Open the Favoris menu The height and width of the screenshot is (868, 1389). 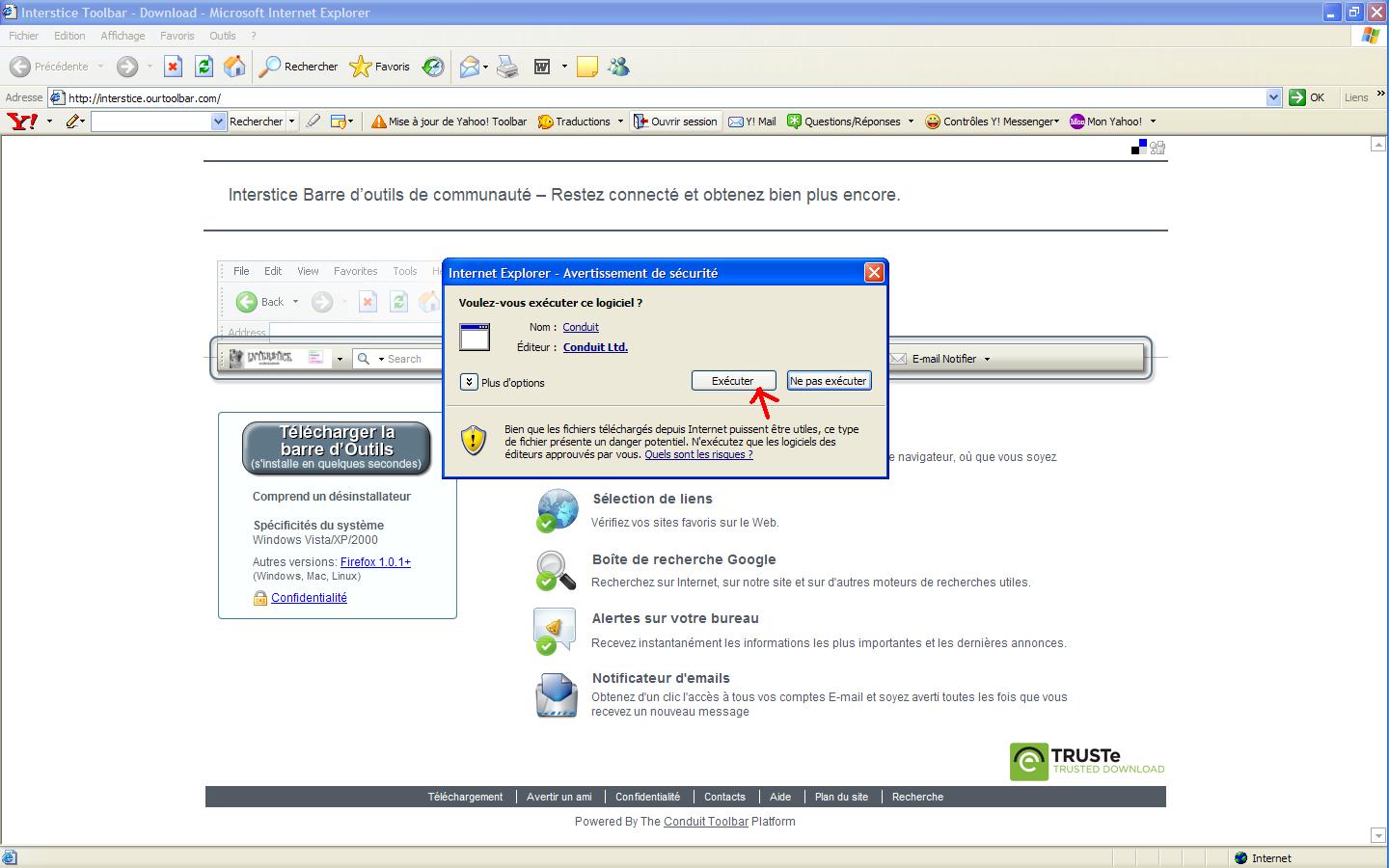pos(177,36)
